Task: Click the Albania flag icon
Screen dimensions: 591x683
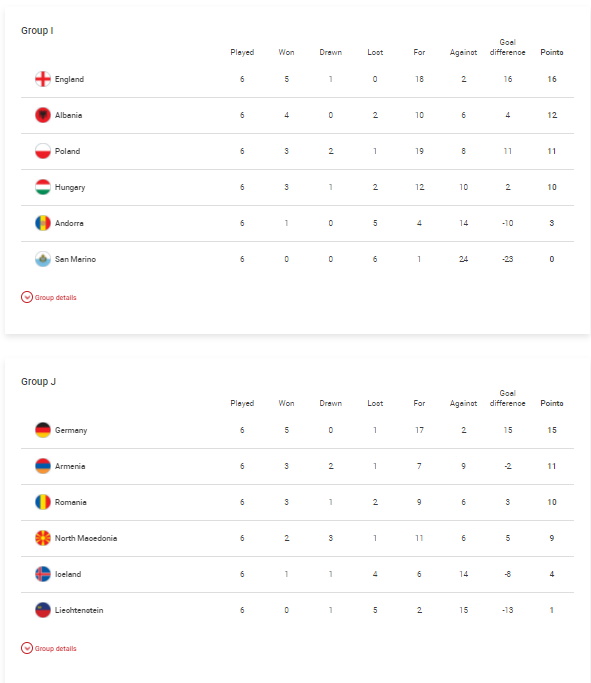Action: tap(43, 115)
